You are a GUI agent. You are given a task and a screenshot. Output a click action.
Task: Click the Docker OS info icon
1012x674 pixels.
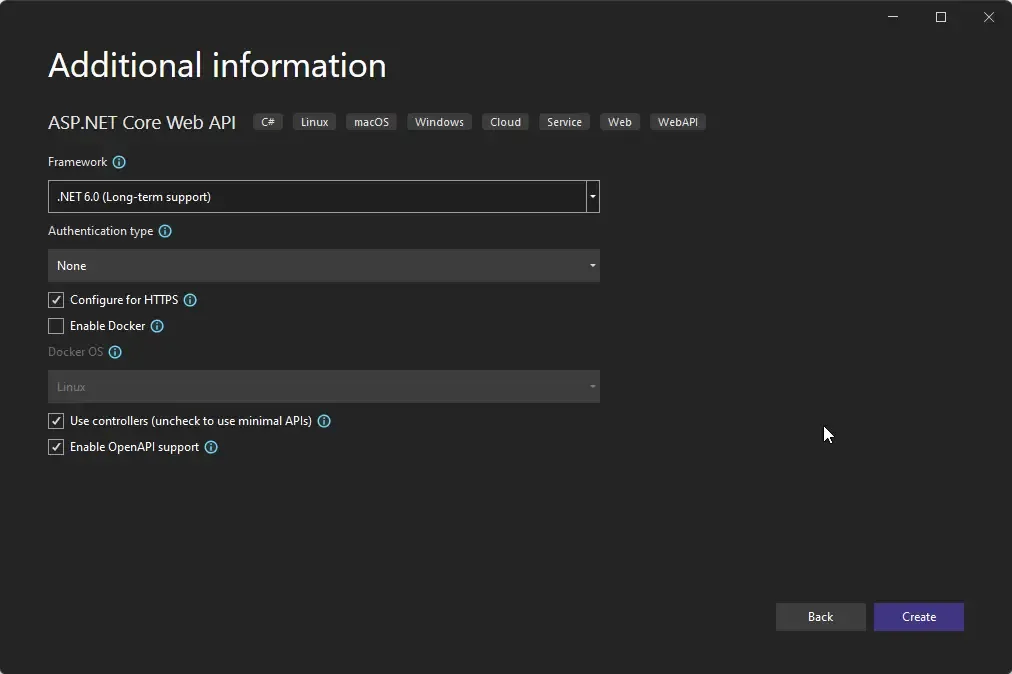(x=114, y=352)
